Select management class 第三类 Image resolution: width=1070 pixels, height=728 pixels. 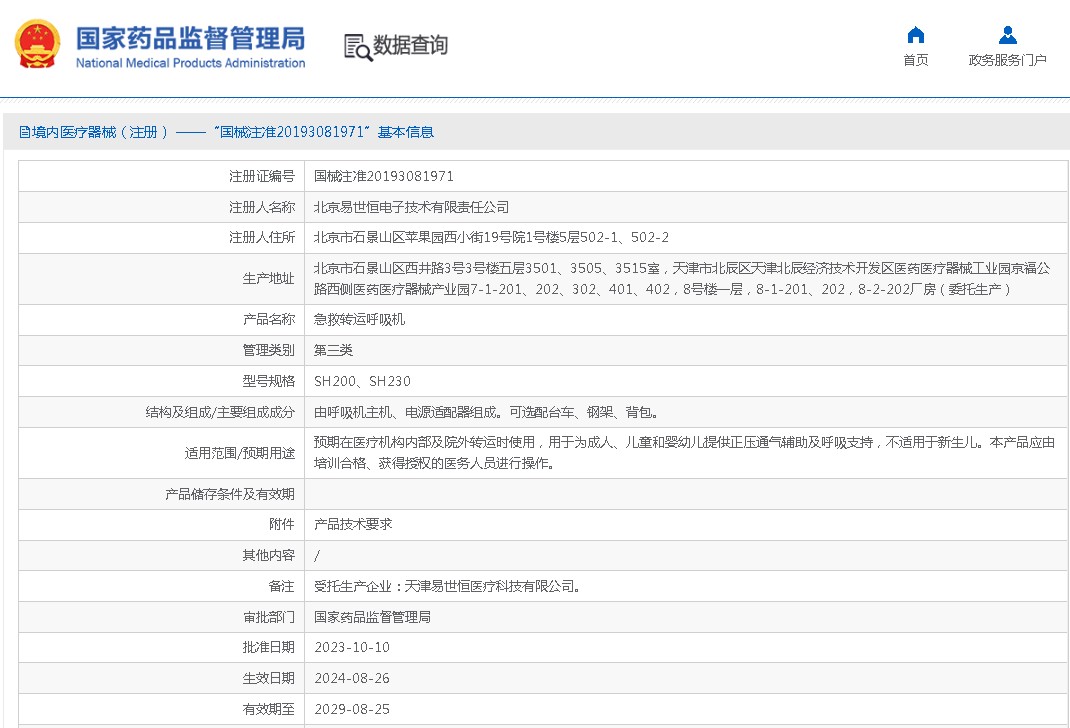click(333, 350)
